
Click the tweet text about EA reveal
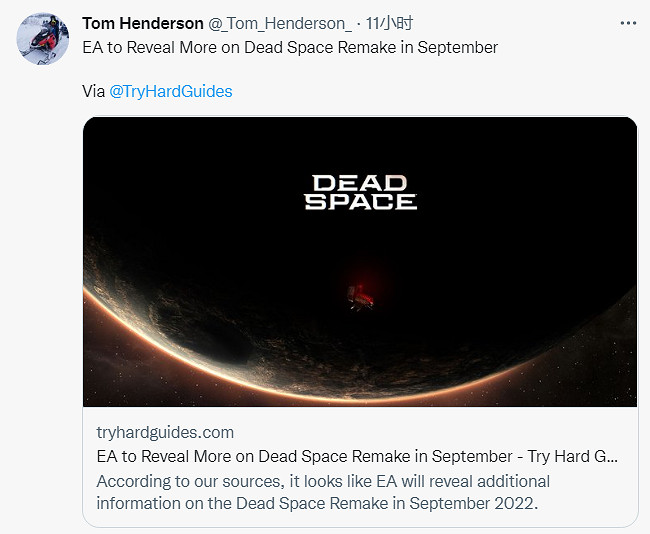coord(290,47)
